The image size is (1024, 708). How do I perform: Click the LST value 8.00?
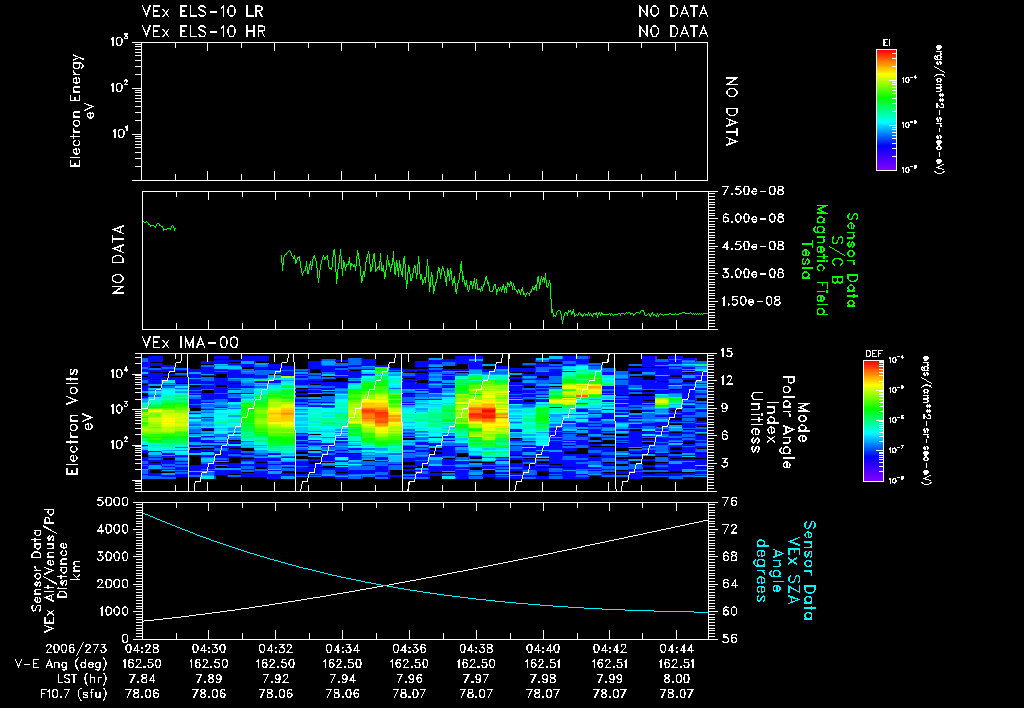click(677, 679)
